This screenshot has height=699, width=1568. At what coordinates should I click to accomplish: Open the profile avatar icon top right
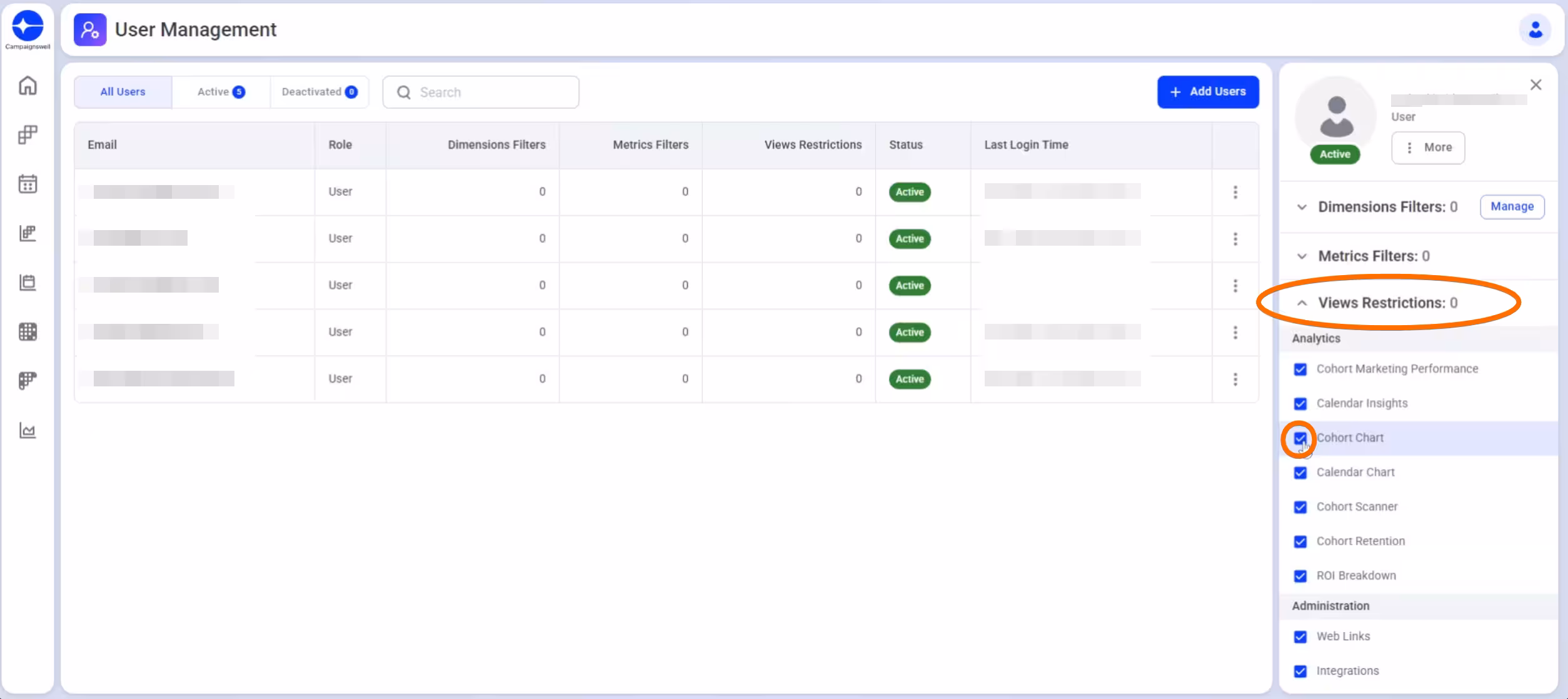click(1535, 29)
